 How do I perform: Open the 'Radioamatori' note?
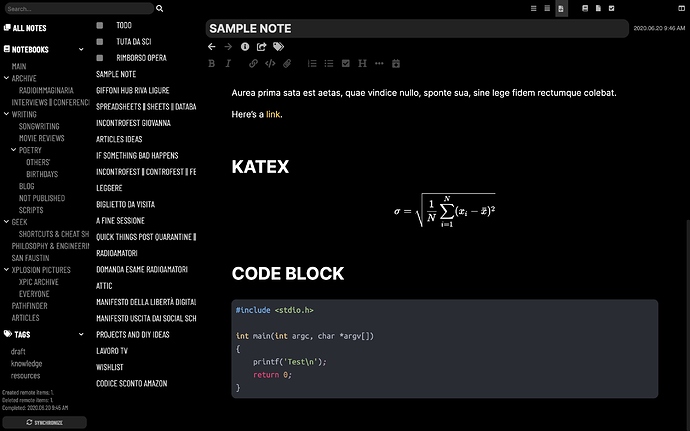pos(117,253)
